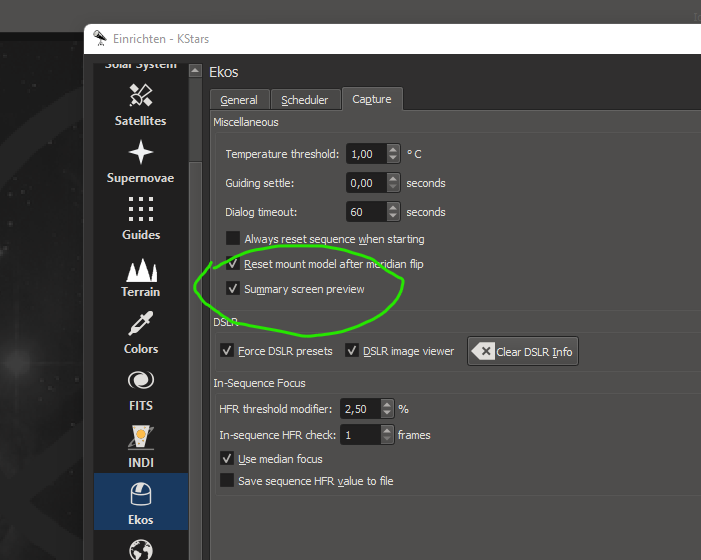Decrease Guiding settle with down arrow
The image size is (701, 560).
coord(393,187)
